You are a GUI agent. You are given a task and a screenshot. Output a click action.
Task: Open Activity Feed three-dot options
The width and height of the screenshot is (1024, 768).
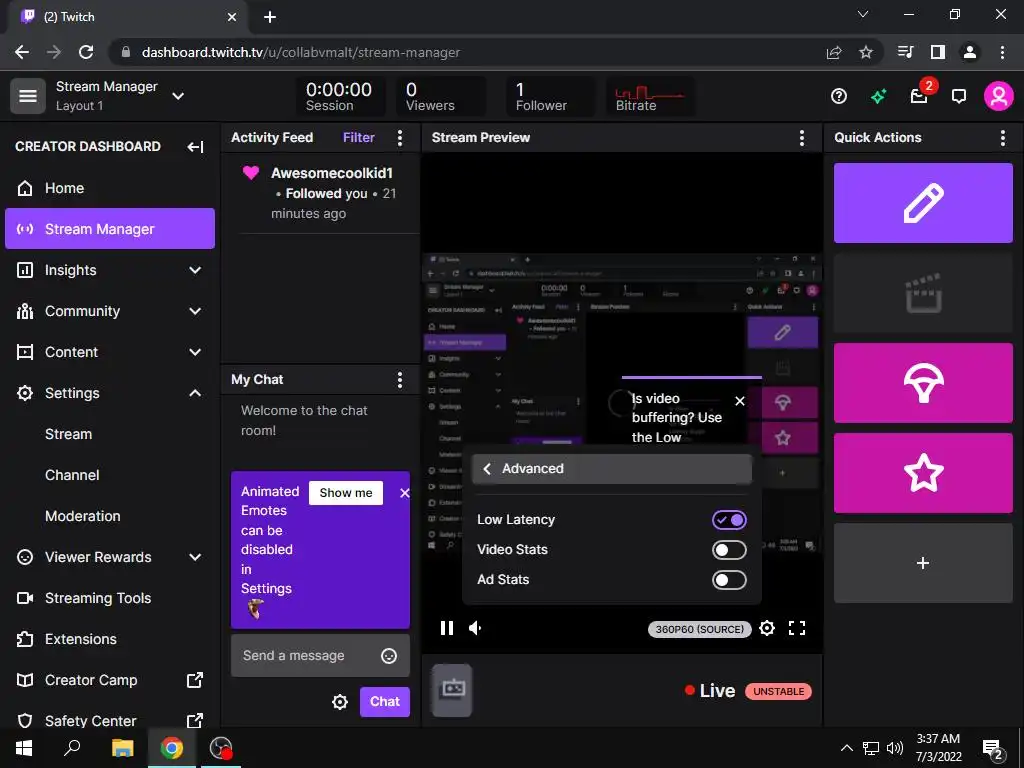point(400,137)
